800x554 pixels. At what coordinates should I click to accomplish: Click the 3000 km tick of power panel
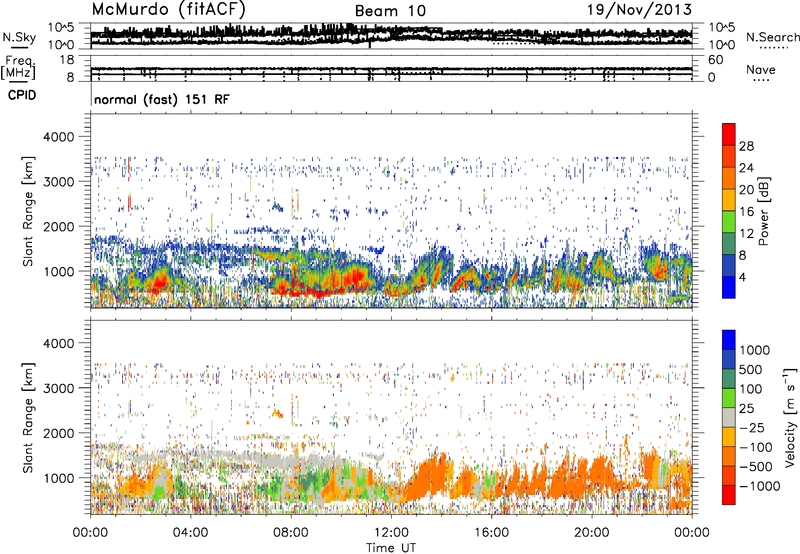[59, 182]
